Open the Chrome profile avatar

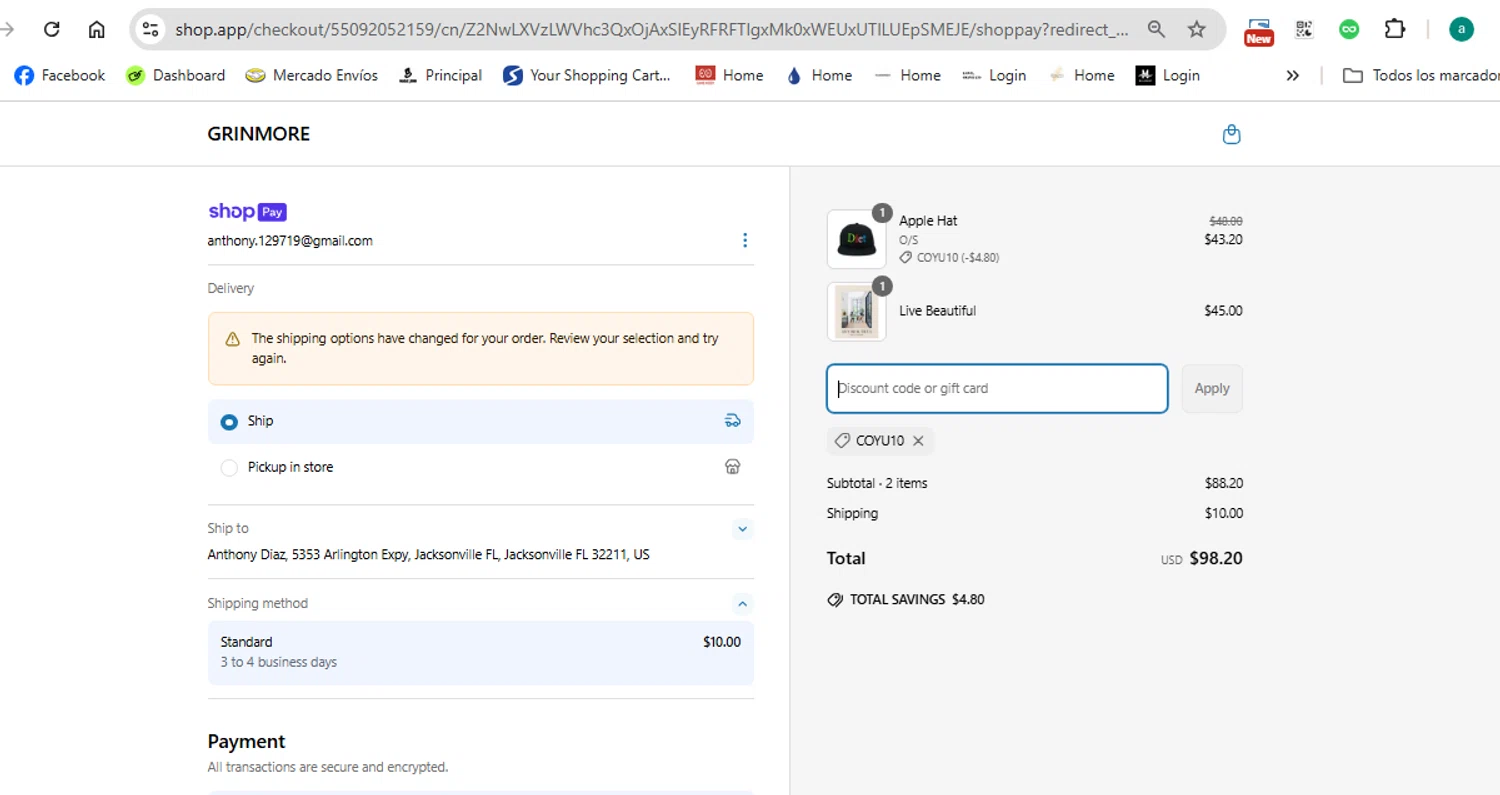pyautogui.click(x=1461, y=29)
